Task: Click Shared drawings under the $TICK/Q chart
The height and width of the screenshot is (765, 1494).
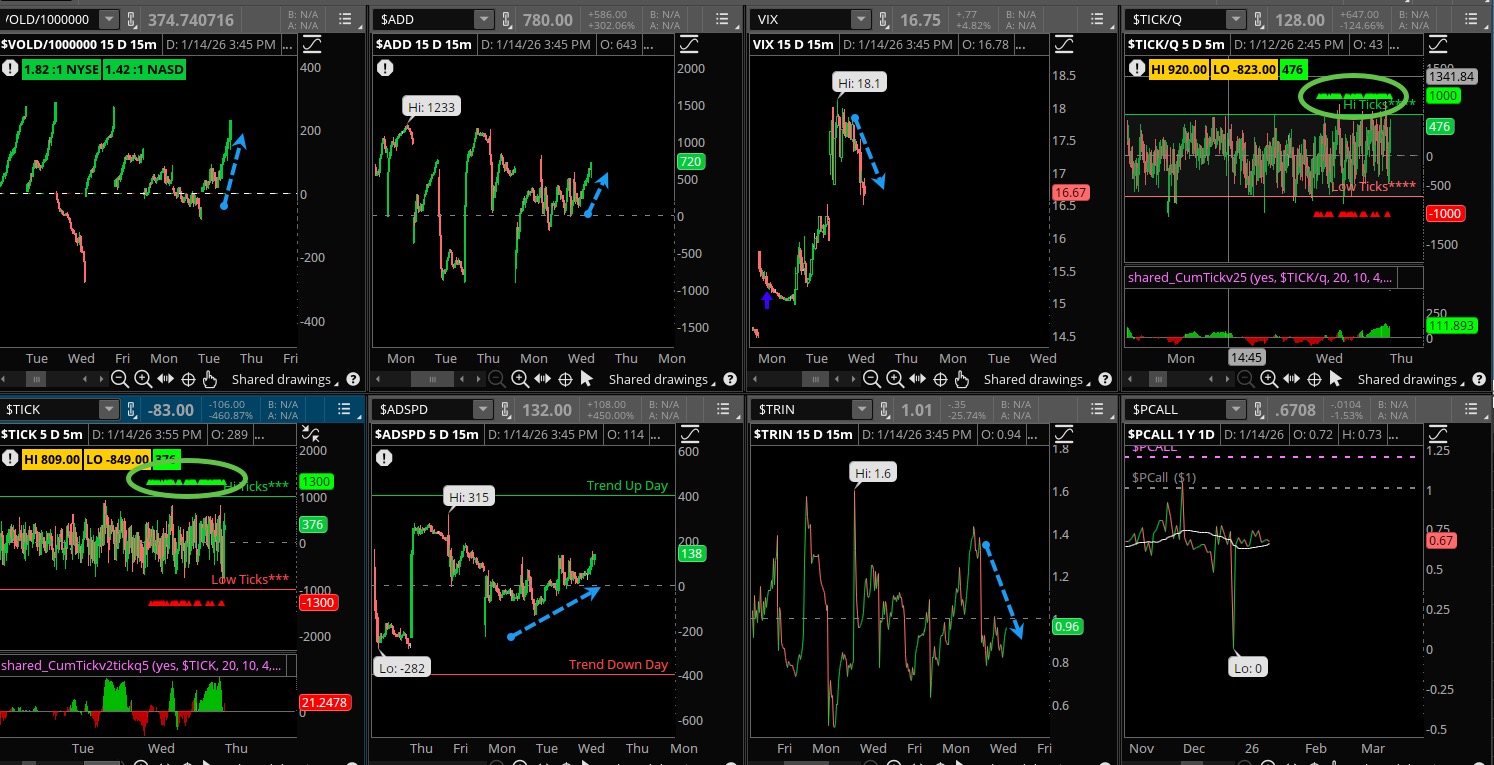Action: coord(1406,379)
